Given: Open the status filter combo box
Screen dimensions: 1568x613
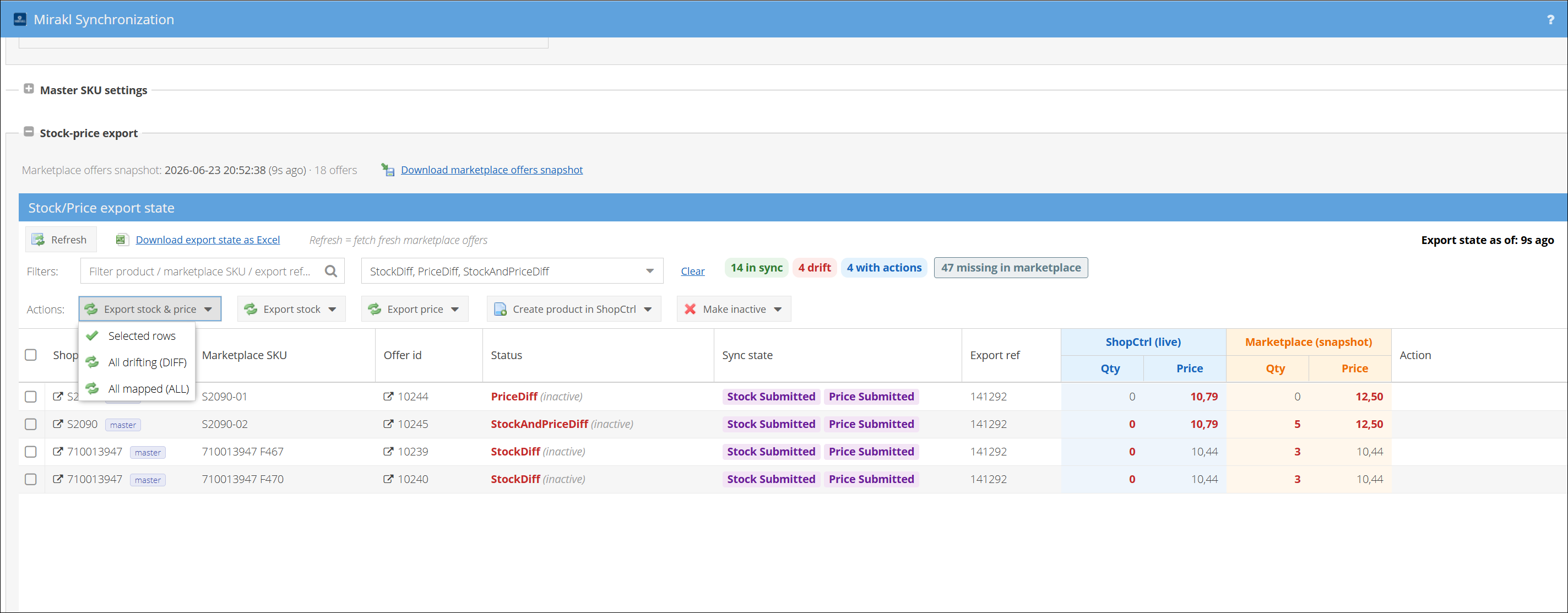Looking at the screenshot, I should click(x=512, y=271).
